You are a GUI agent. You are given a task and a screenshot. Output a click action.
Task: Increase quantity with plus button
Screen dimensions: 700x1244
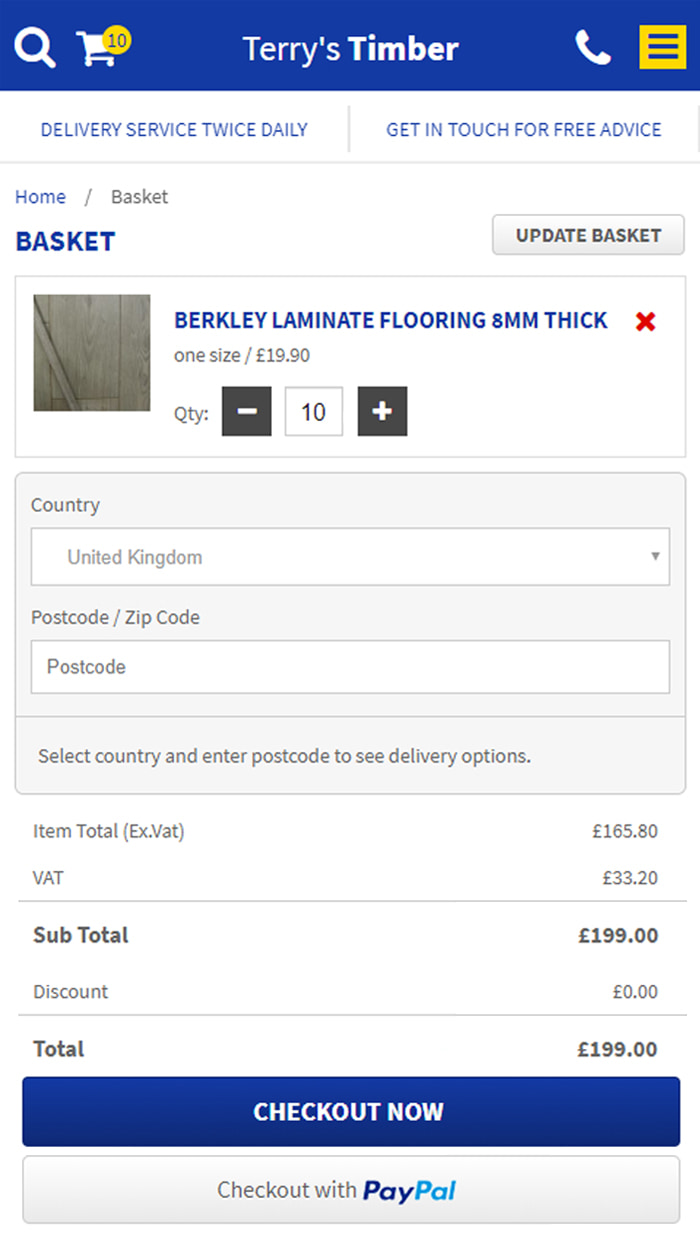pyautogui.click(x=382, y=412)
